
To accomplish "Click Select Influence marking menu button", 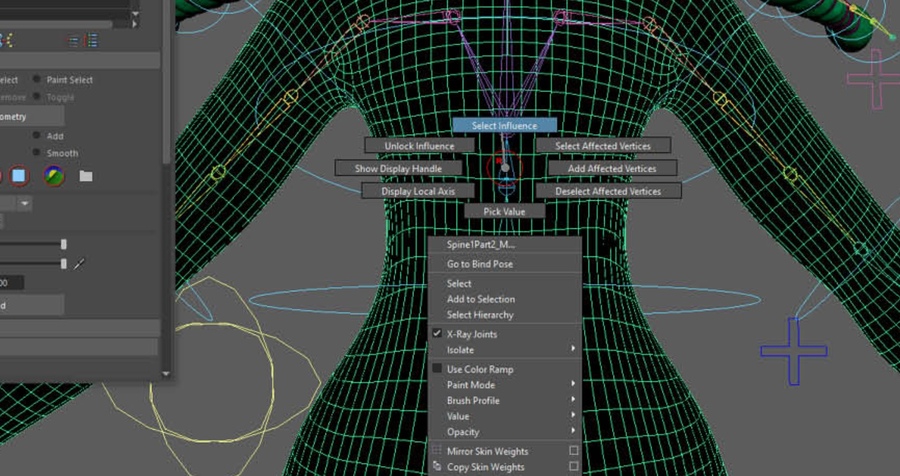I will (x=504, y=126).
